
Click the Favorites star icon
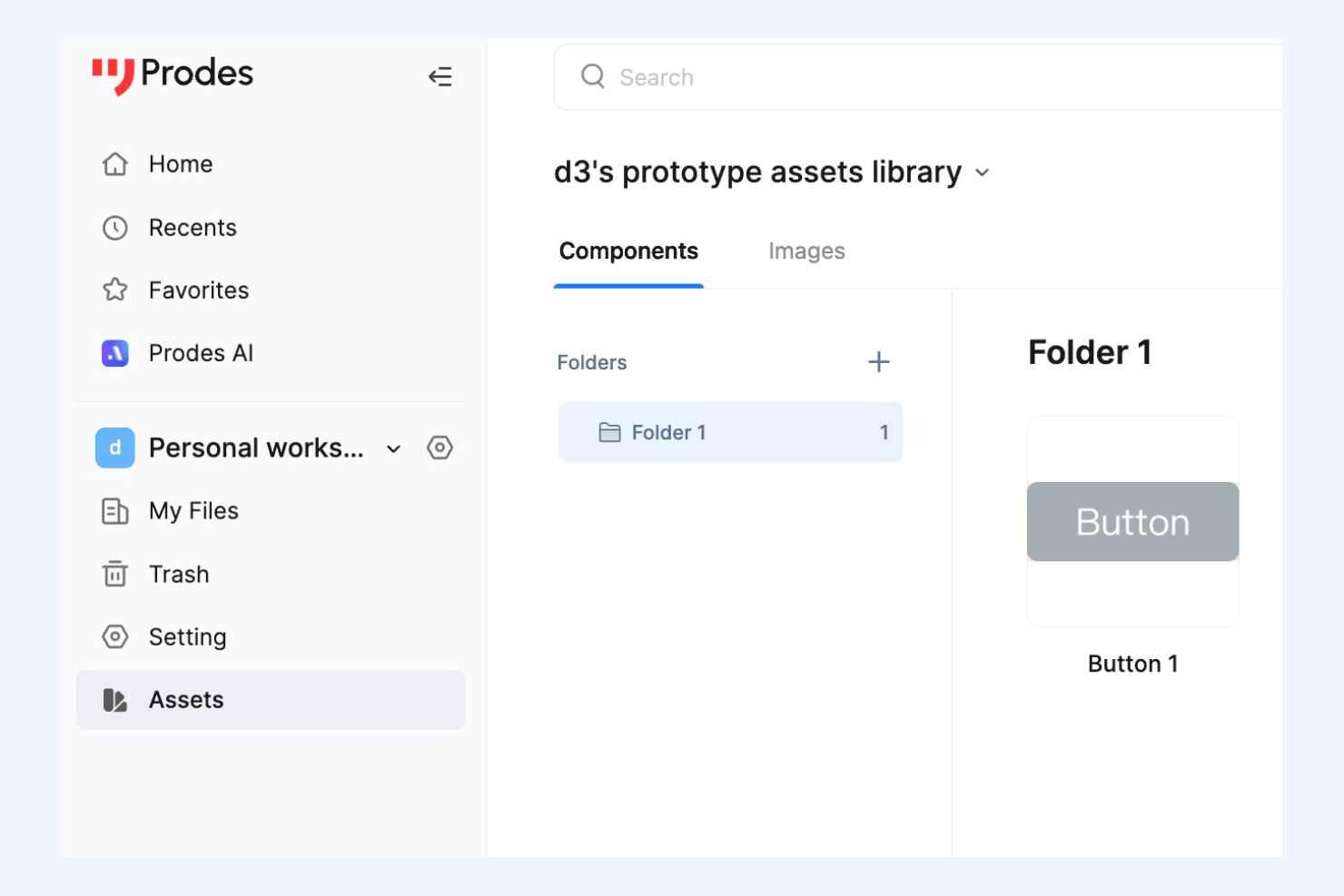(115, 290)
